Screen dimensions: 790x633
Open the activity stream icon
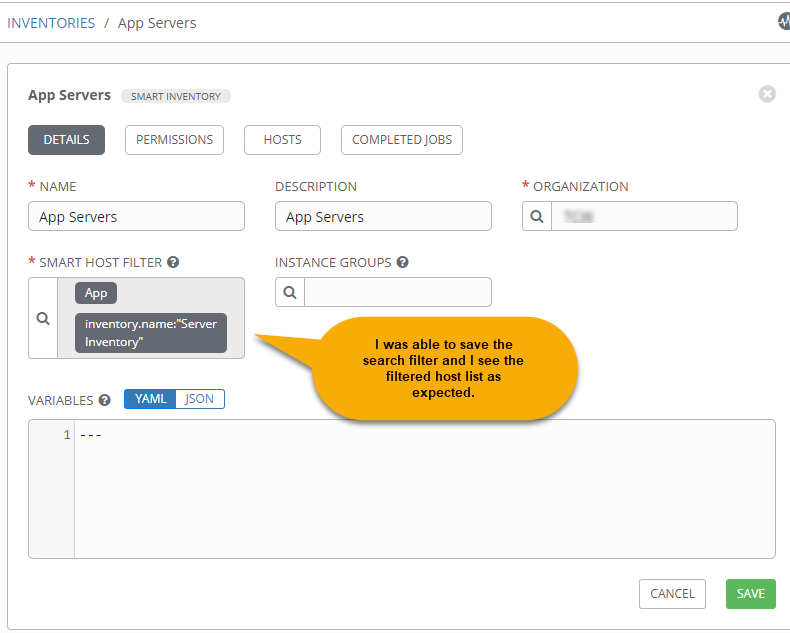[x=783, y=21]
